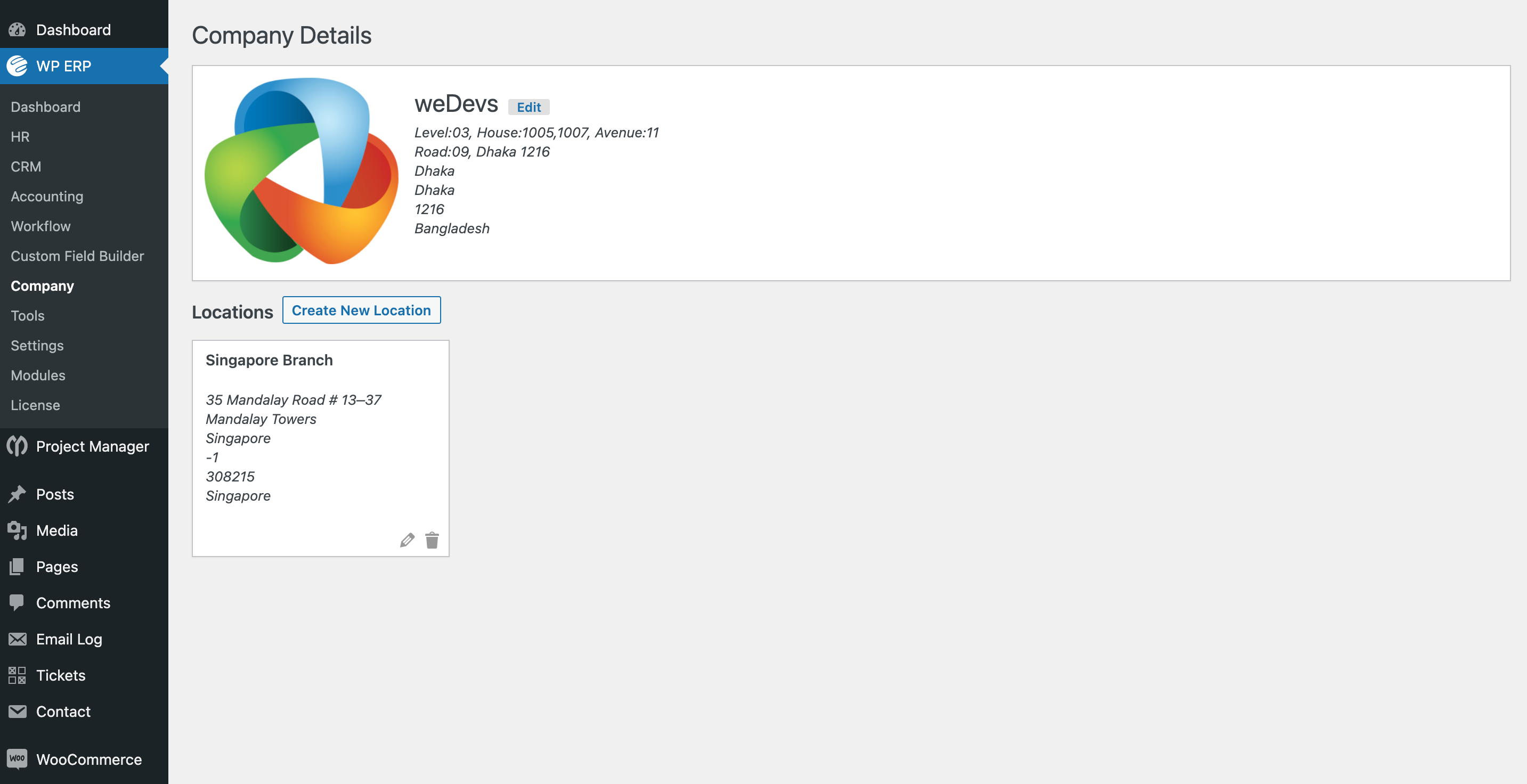Open the CRM section
This screenshot has width=1527, height=784.
25,166
